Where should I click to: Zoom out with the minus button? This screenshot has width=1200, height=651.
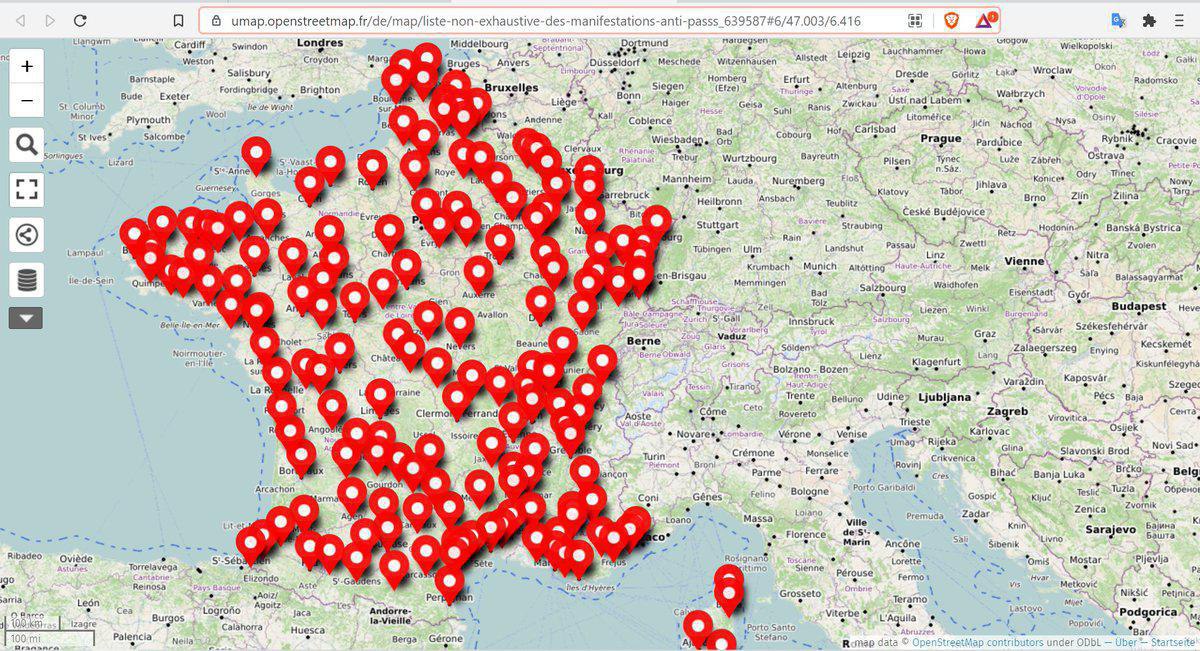(x=26, y=100)
